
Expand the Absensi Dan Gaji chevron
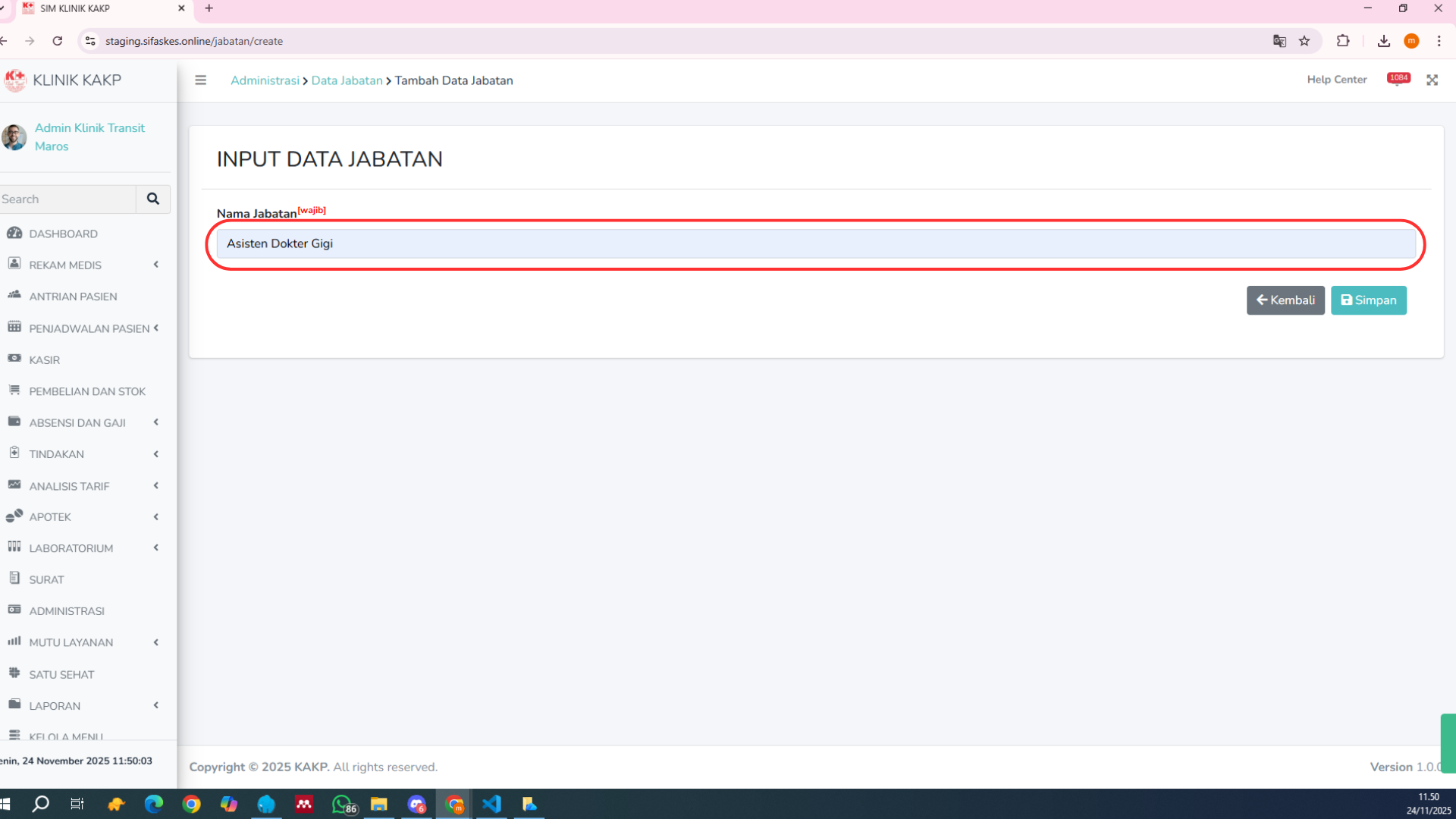tap(156, 422)
